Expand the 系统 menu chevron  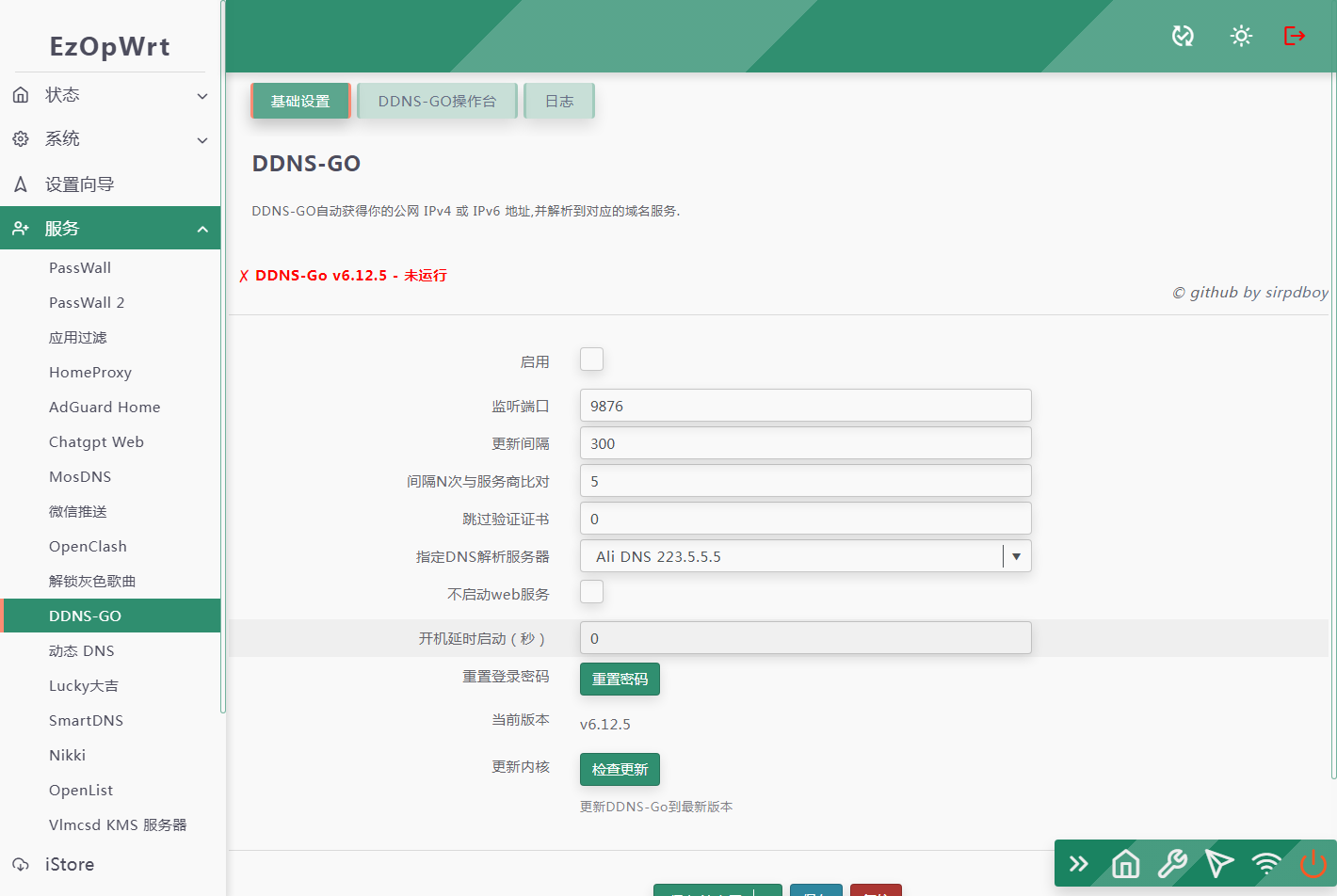pos(202,140)
